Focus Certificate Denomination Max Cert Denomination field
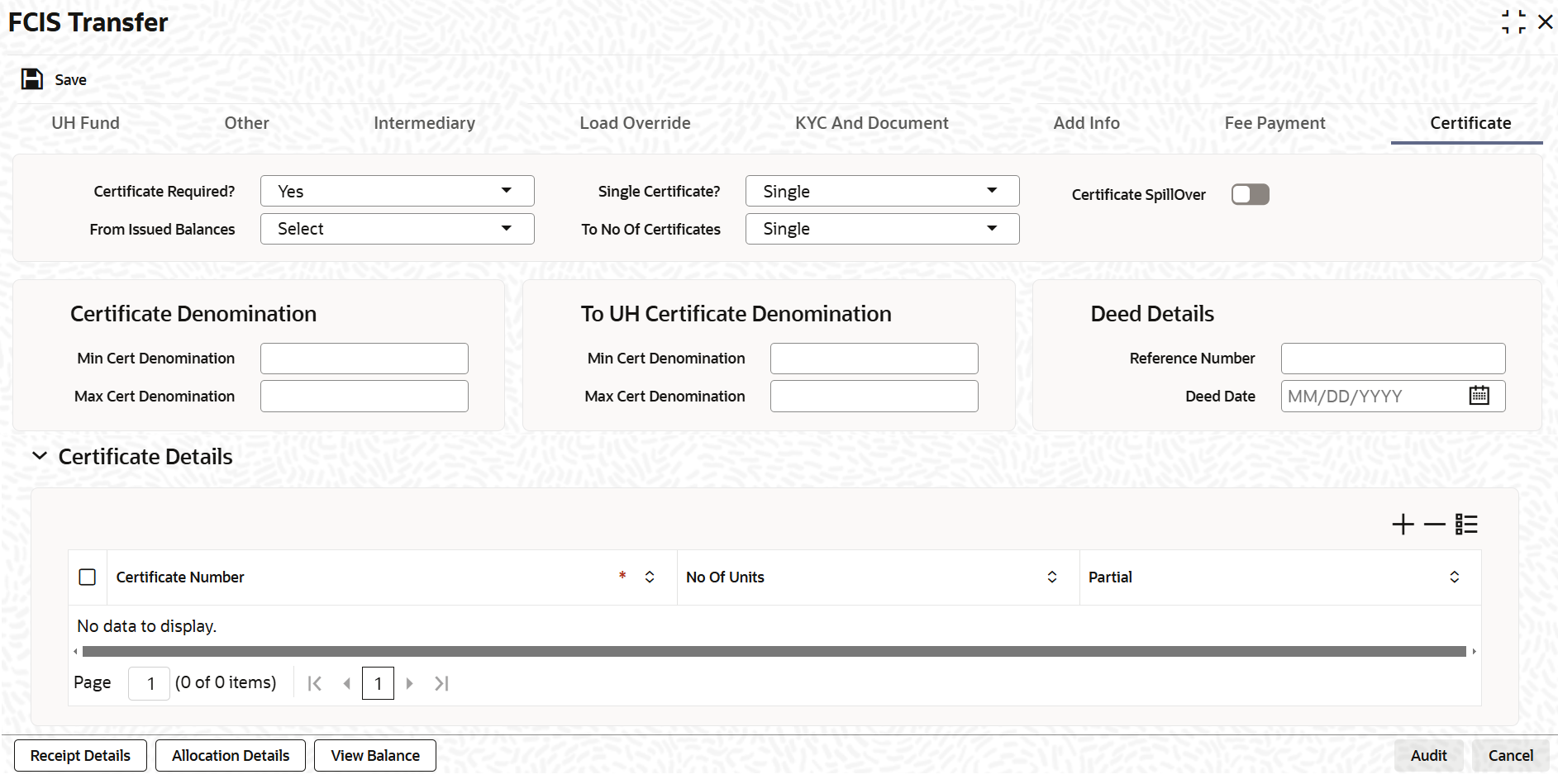 364,397
